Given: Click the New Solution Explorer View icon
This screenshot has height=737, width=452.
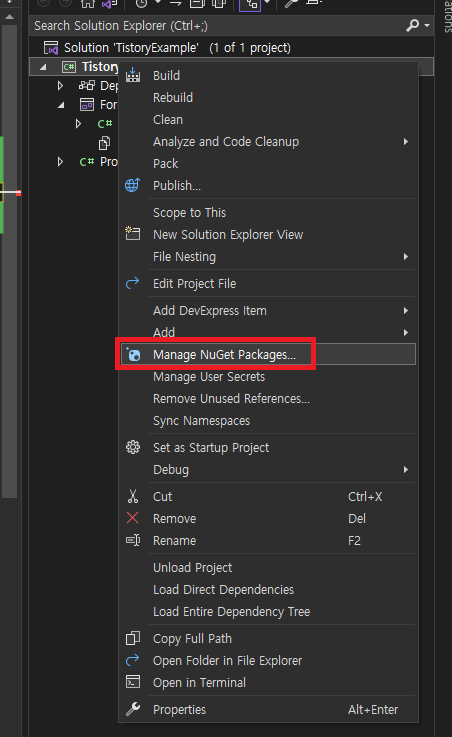Looking at the screenshot, I should [x=132, y=234].
